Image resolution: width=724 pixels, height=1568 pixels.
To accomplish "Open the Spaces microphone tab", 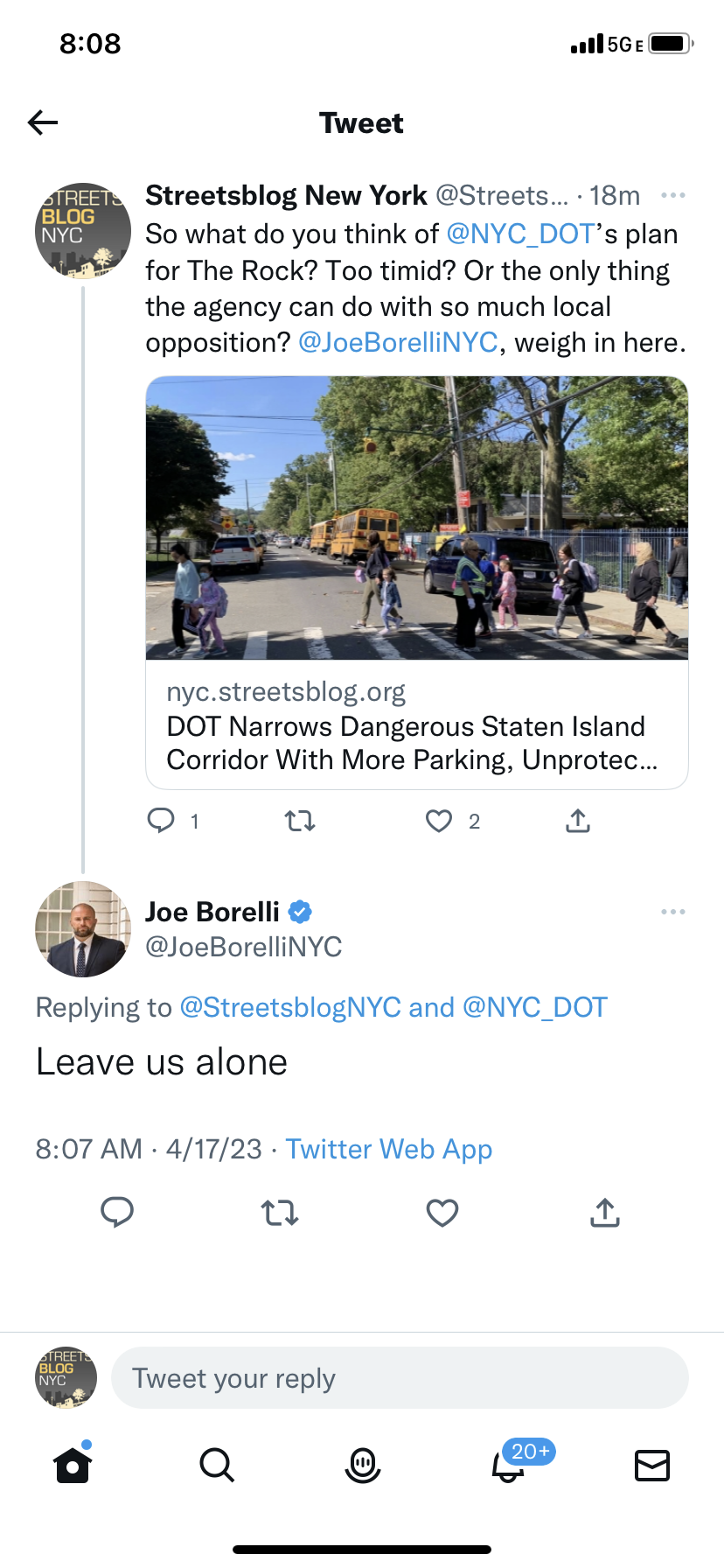I will (x=363, y=1465).
